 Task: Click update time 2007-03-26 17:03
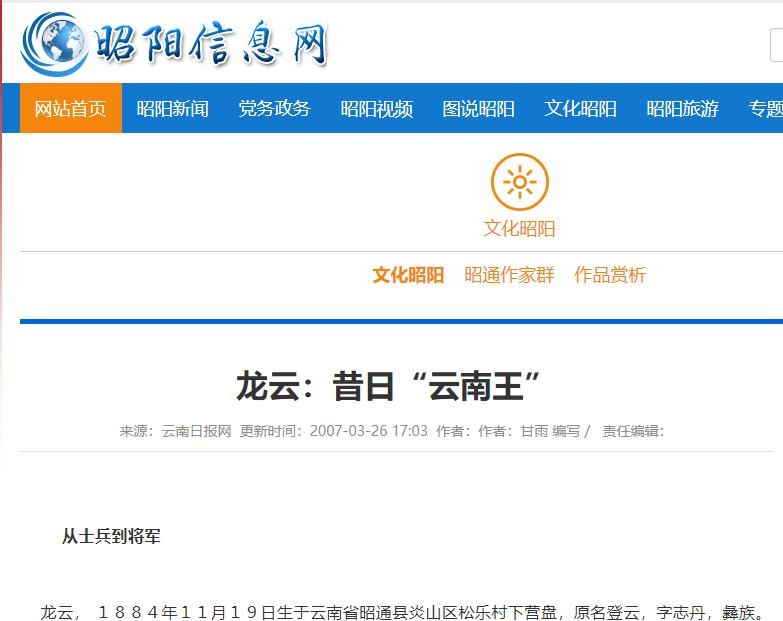point(369,431)
